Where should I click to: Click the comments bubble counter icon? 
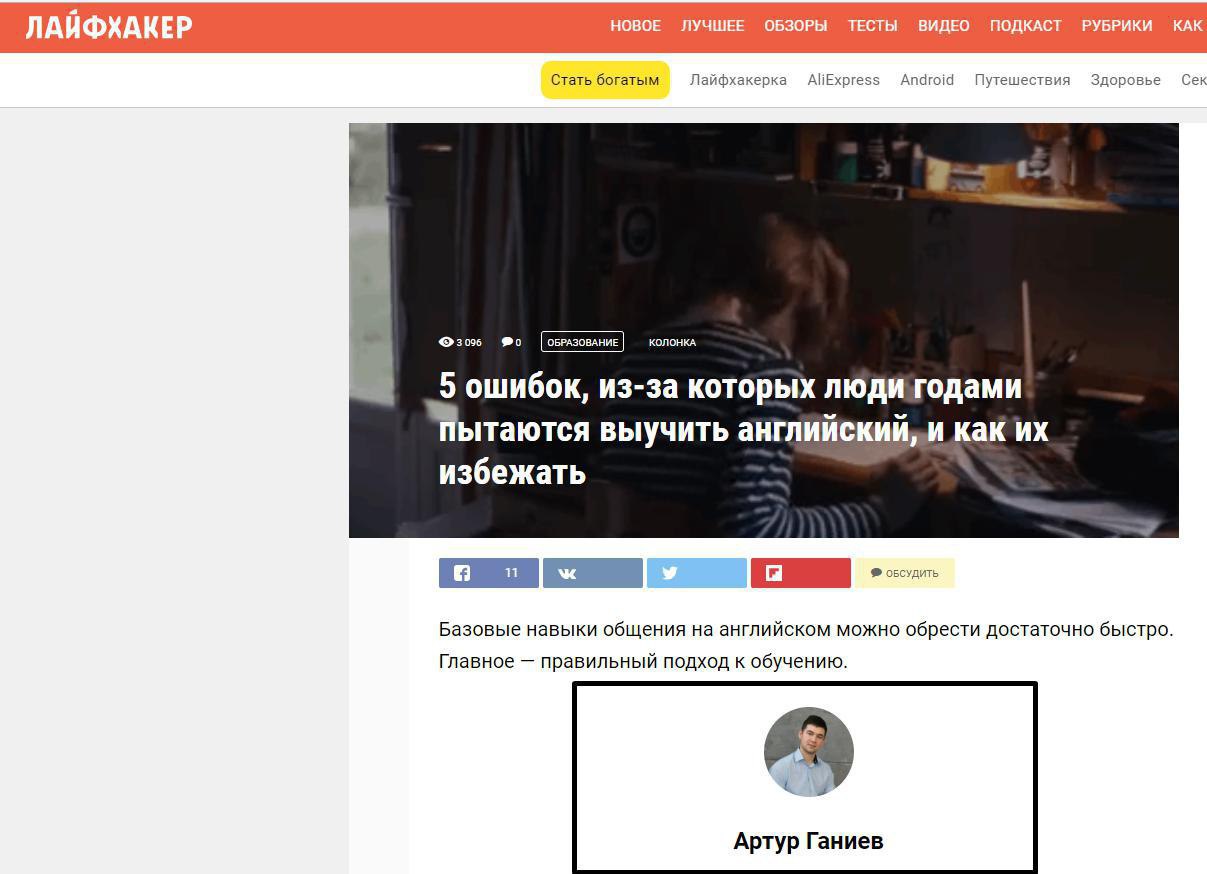(507, 342)
